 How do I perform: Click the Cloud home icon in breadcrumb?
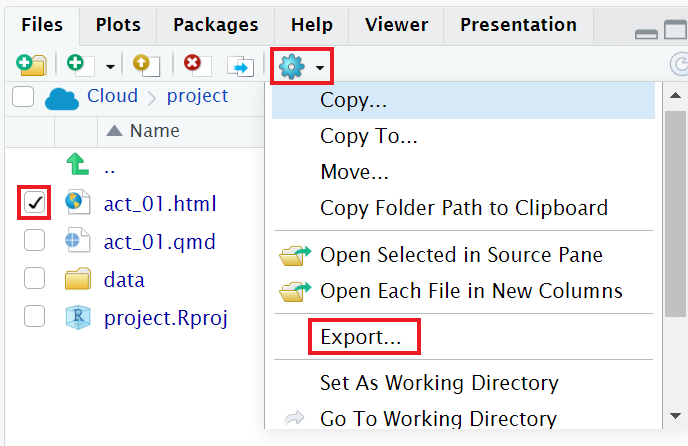[62, 97]
